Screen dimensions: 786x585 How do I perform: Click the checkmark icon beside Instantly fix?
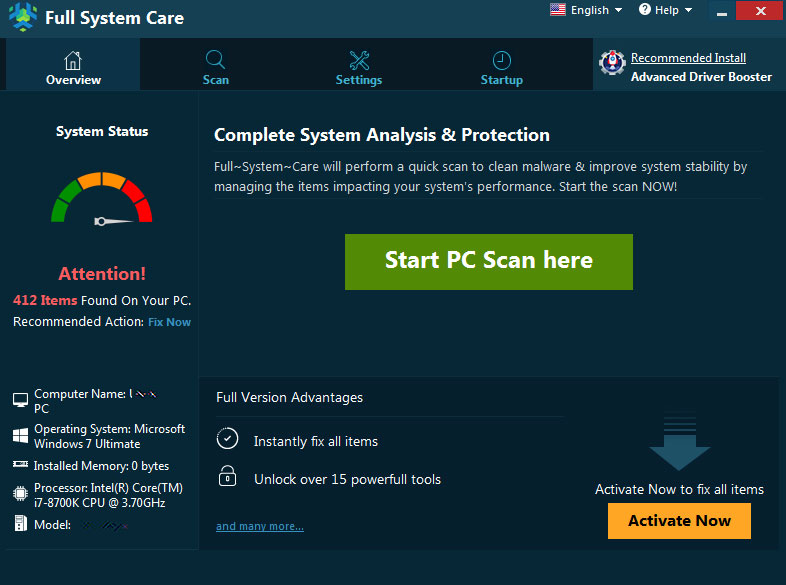tap(228, 439)
